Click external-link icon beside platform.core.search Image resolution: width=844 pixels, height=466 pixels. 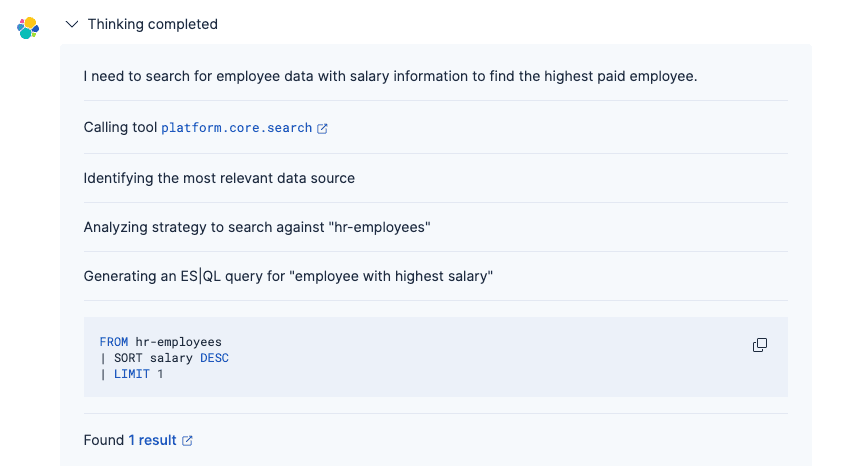[x=322, y=128]
